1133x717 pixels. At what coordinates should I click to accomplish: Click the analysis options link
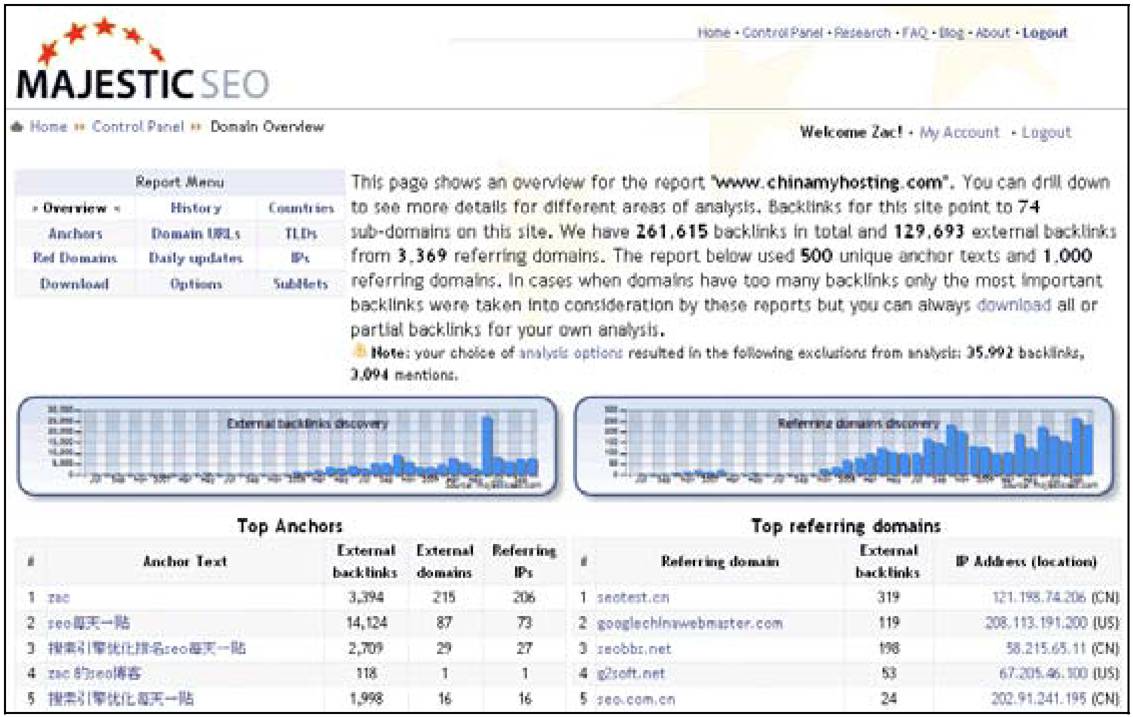571,353
